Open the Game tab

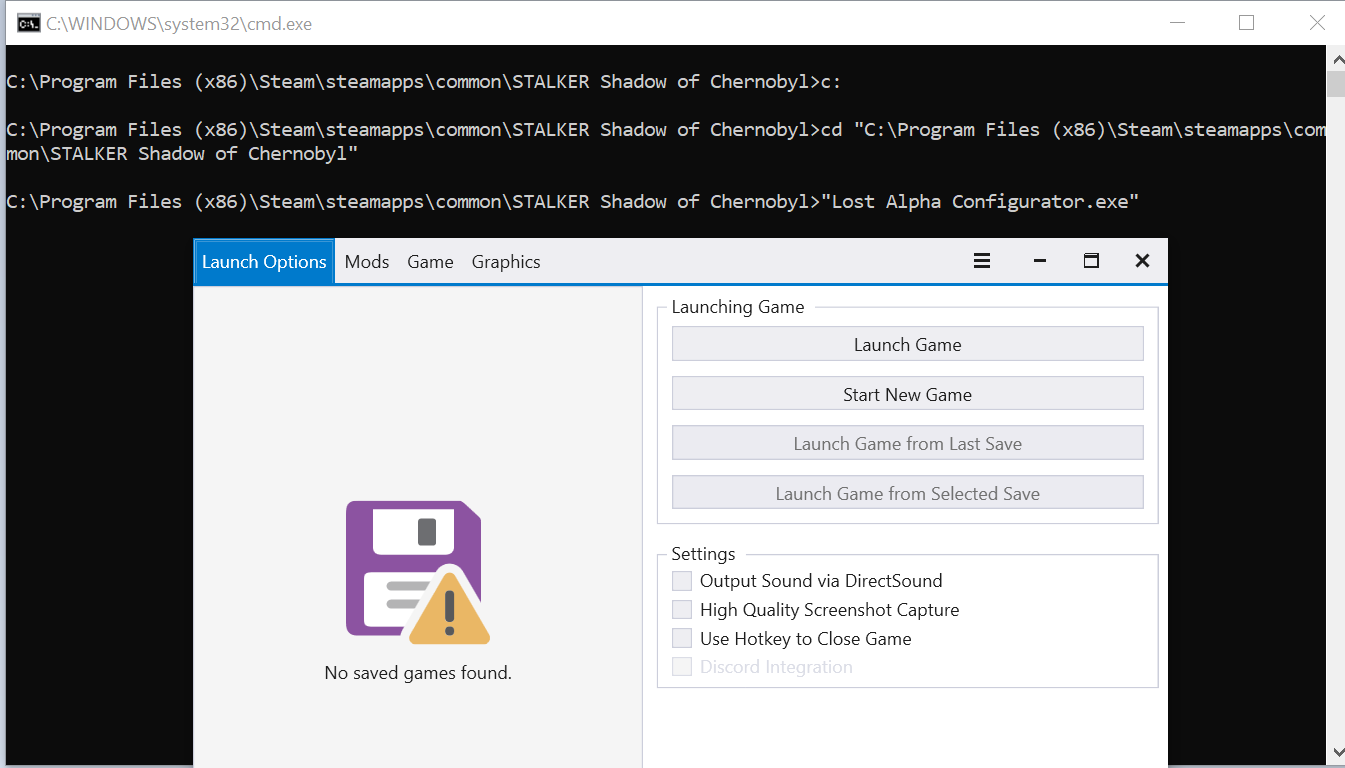click(430, 262)
